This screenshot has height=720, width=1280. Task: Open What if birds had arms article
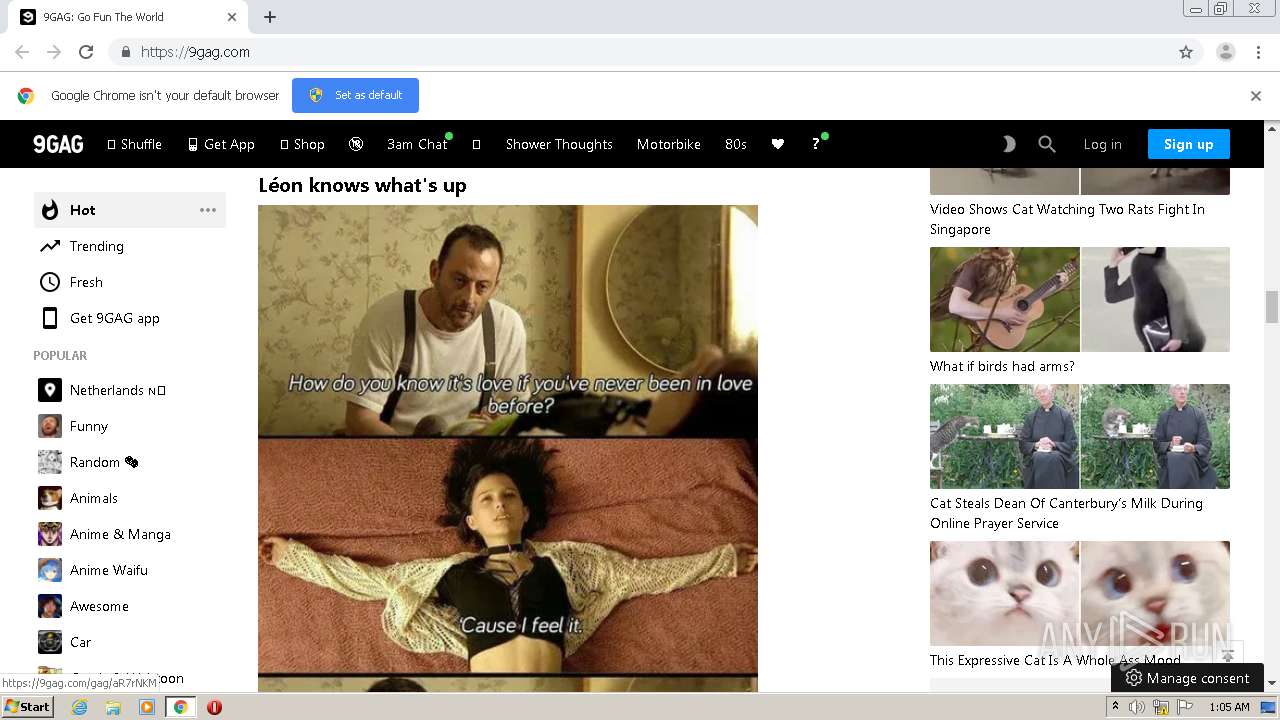(1002, 366)
